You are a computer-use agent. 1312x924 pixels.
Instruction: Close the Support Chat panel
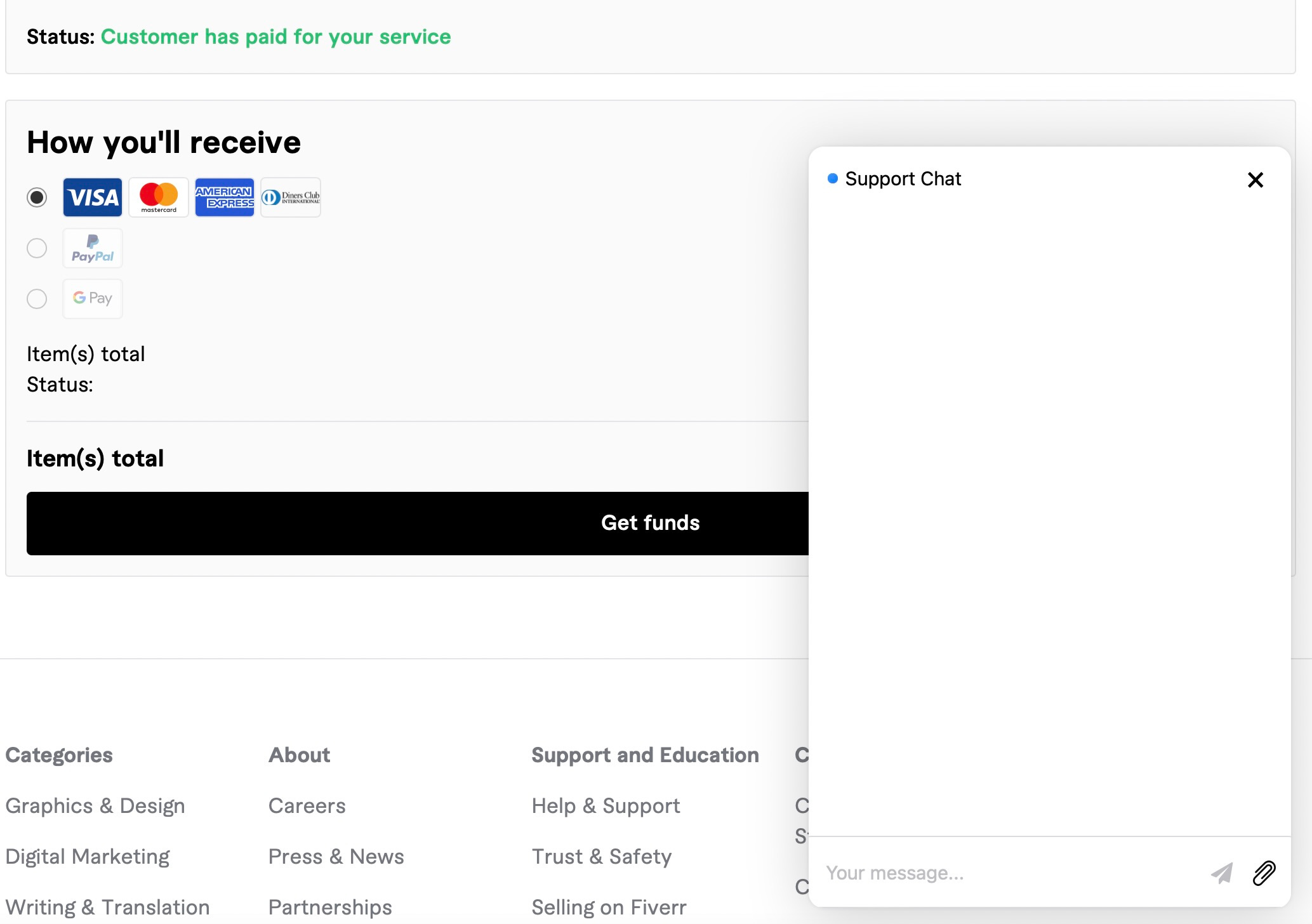[x=1255, y=180]
